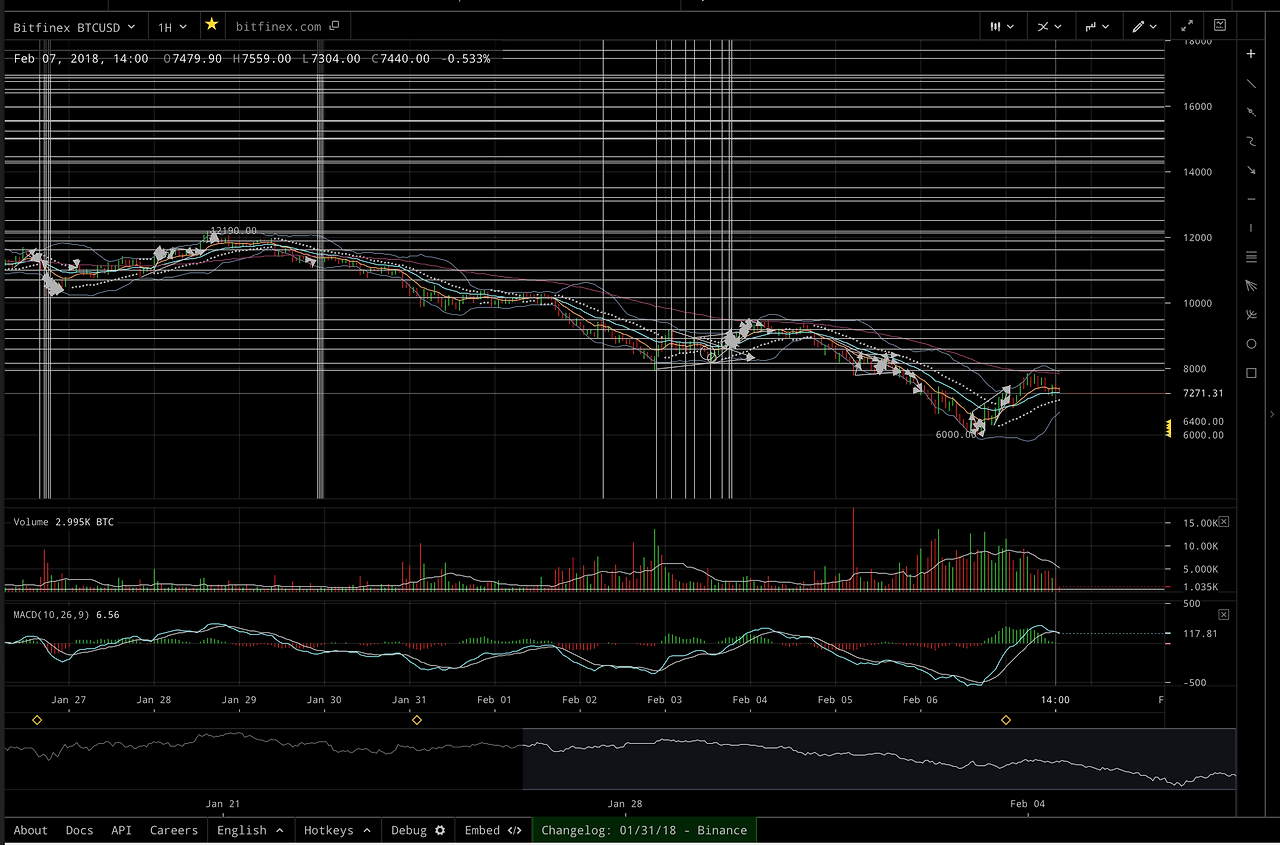The image size is (1280, 845).
Task: Select the crosshair plus tool
Action: (x=1251, y=54)
